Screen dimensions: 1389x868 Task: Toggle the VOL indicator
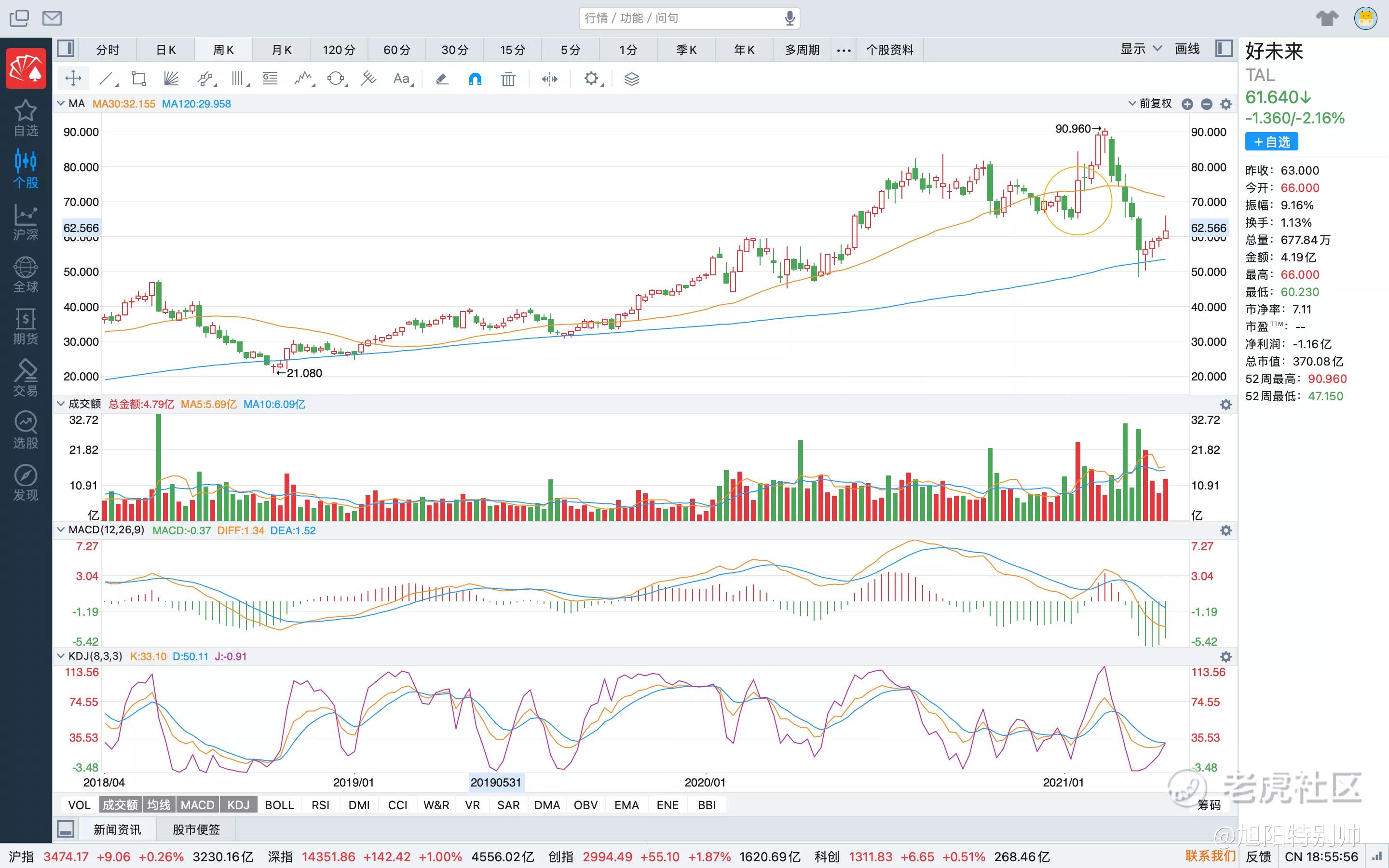pos(79,805)
